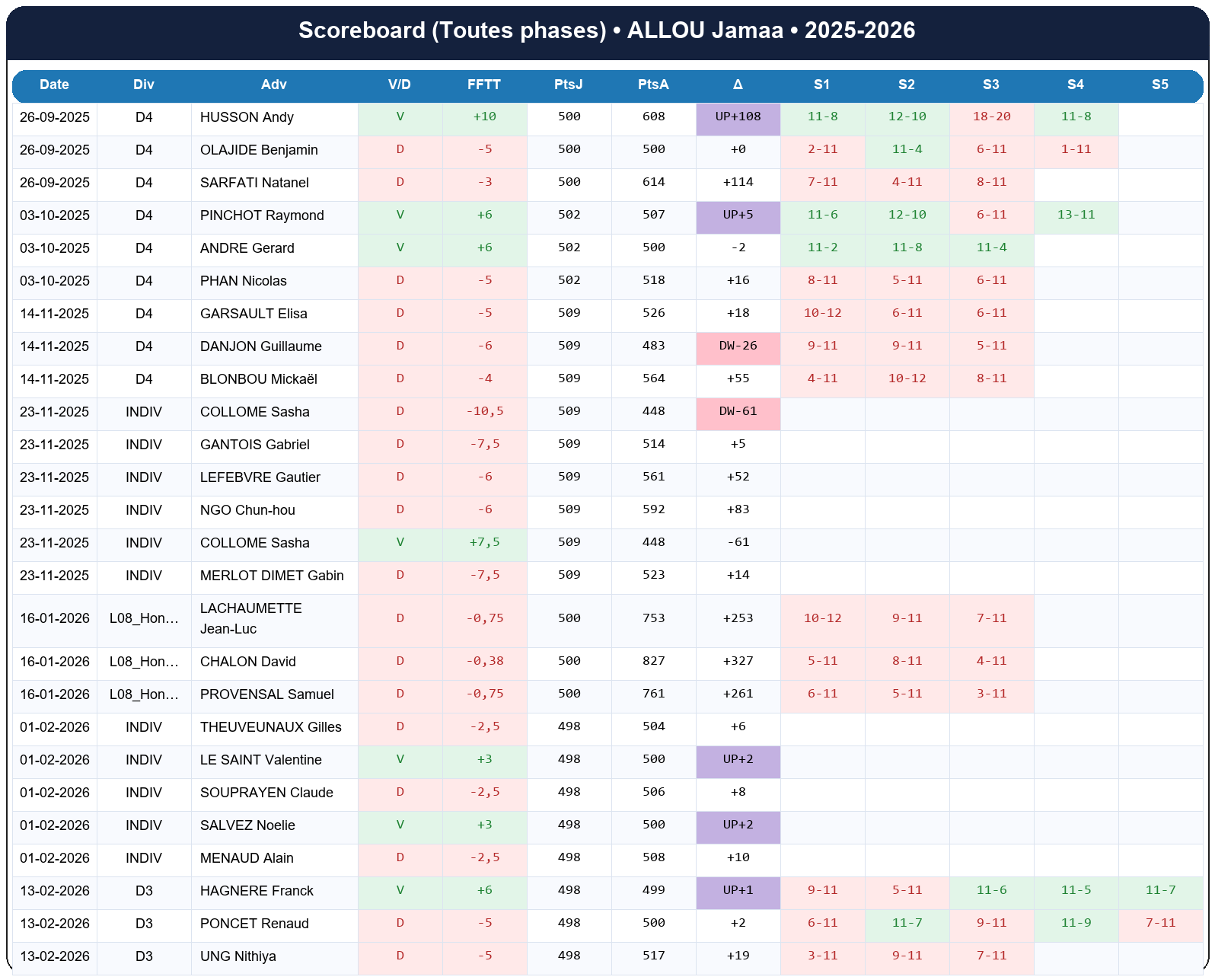
Task: Click PONCET Renaud's 7-11 fifth set
Action: pyautogui.click(x=1160, y=924)
